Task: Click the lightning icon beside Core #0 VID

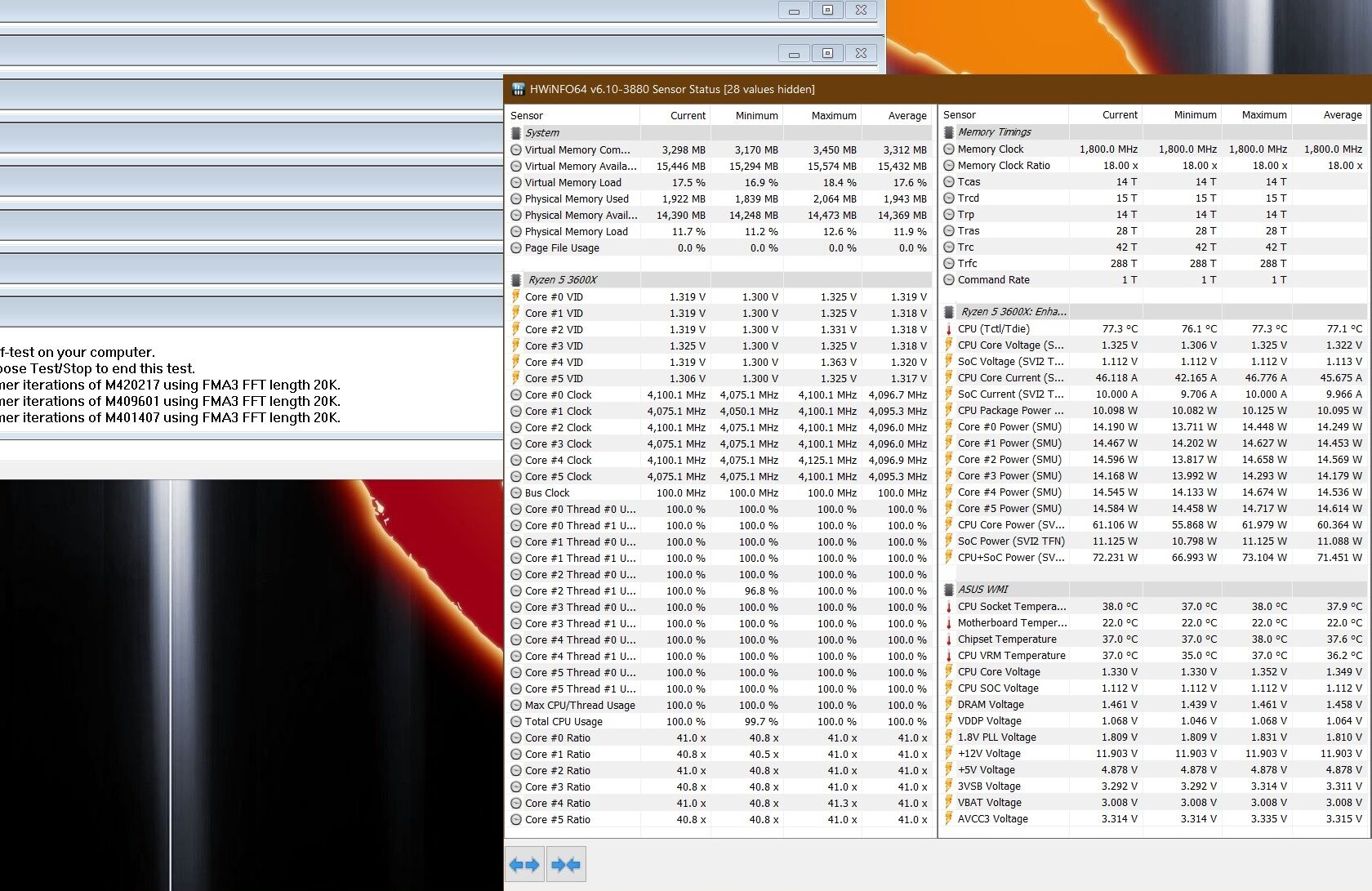Action: [x=515, y=296]
